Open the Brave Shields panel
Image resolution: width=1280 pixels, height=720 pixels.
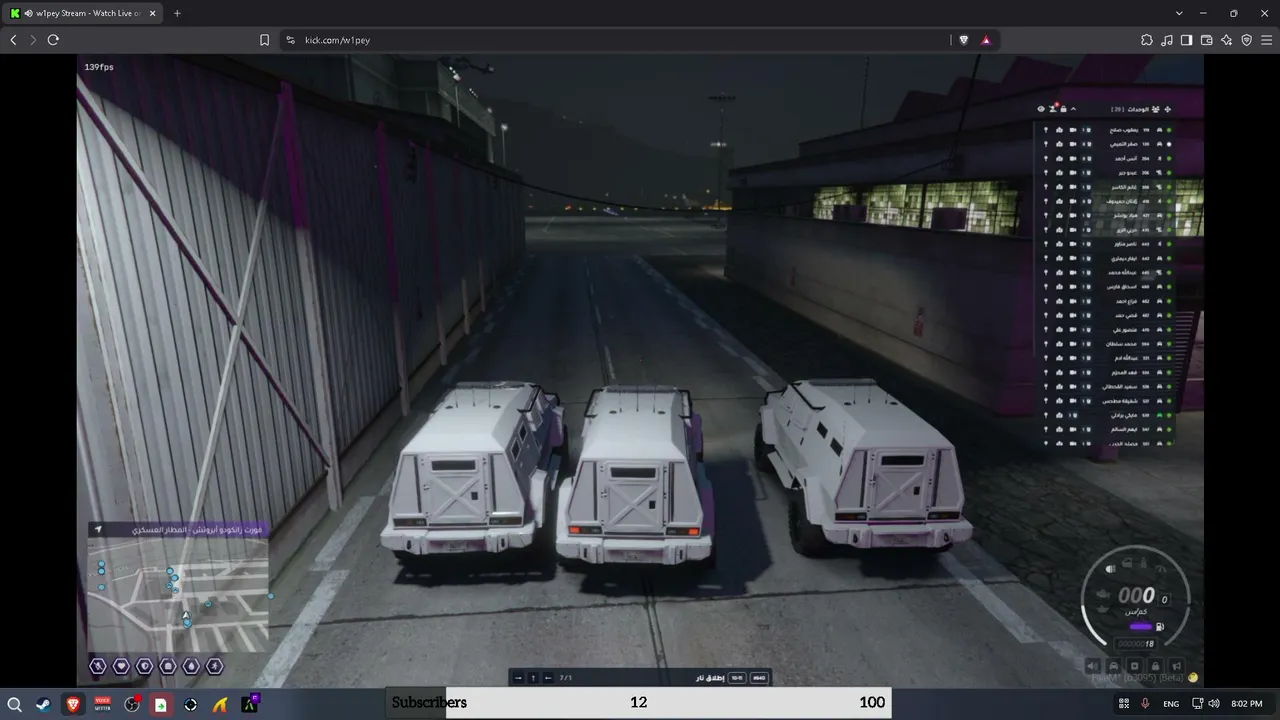963,40
